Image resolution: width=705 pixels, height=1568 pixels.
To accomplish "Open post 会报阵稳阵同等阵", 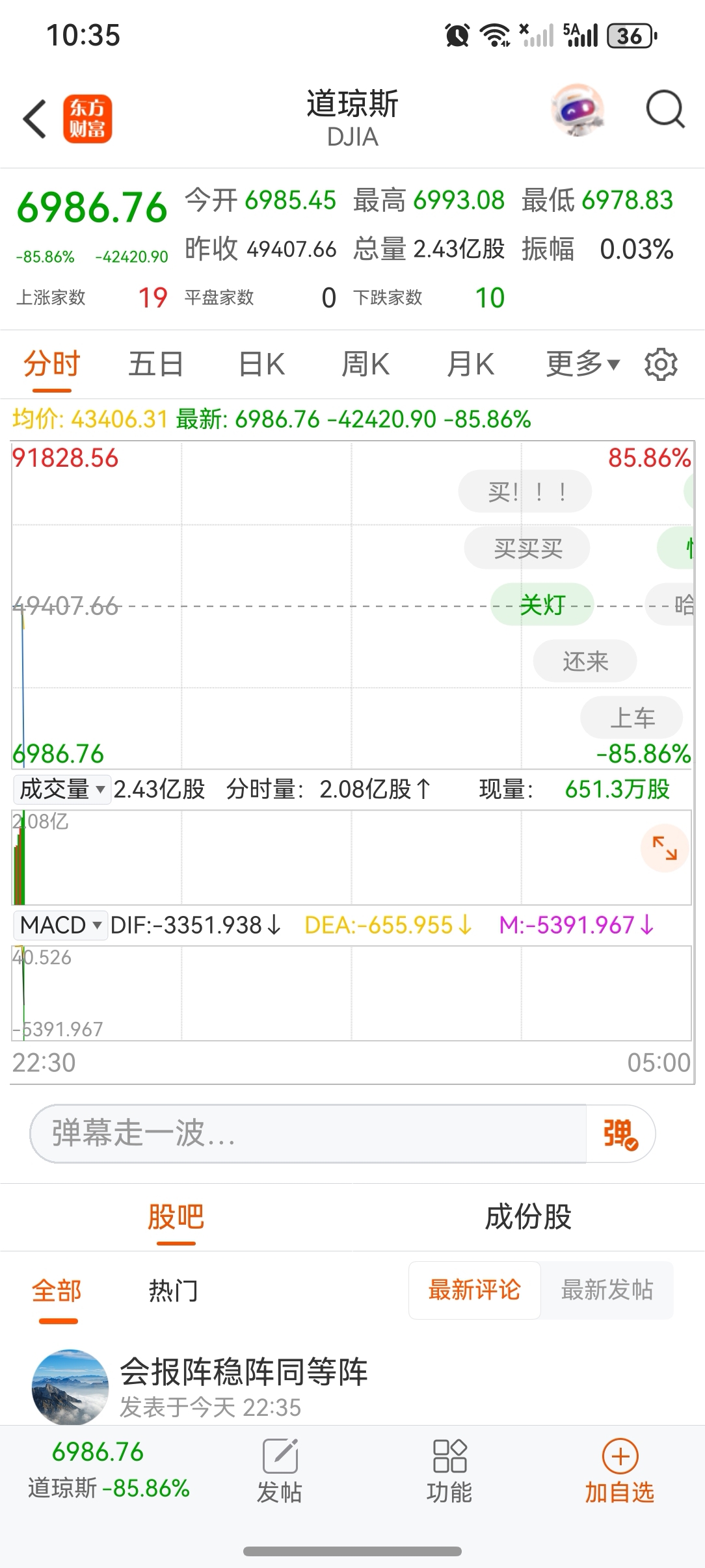I will point(244,1371).
